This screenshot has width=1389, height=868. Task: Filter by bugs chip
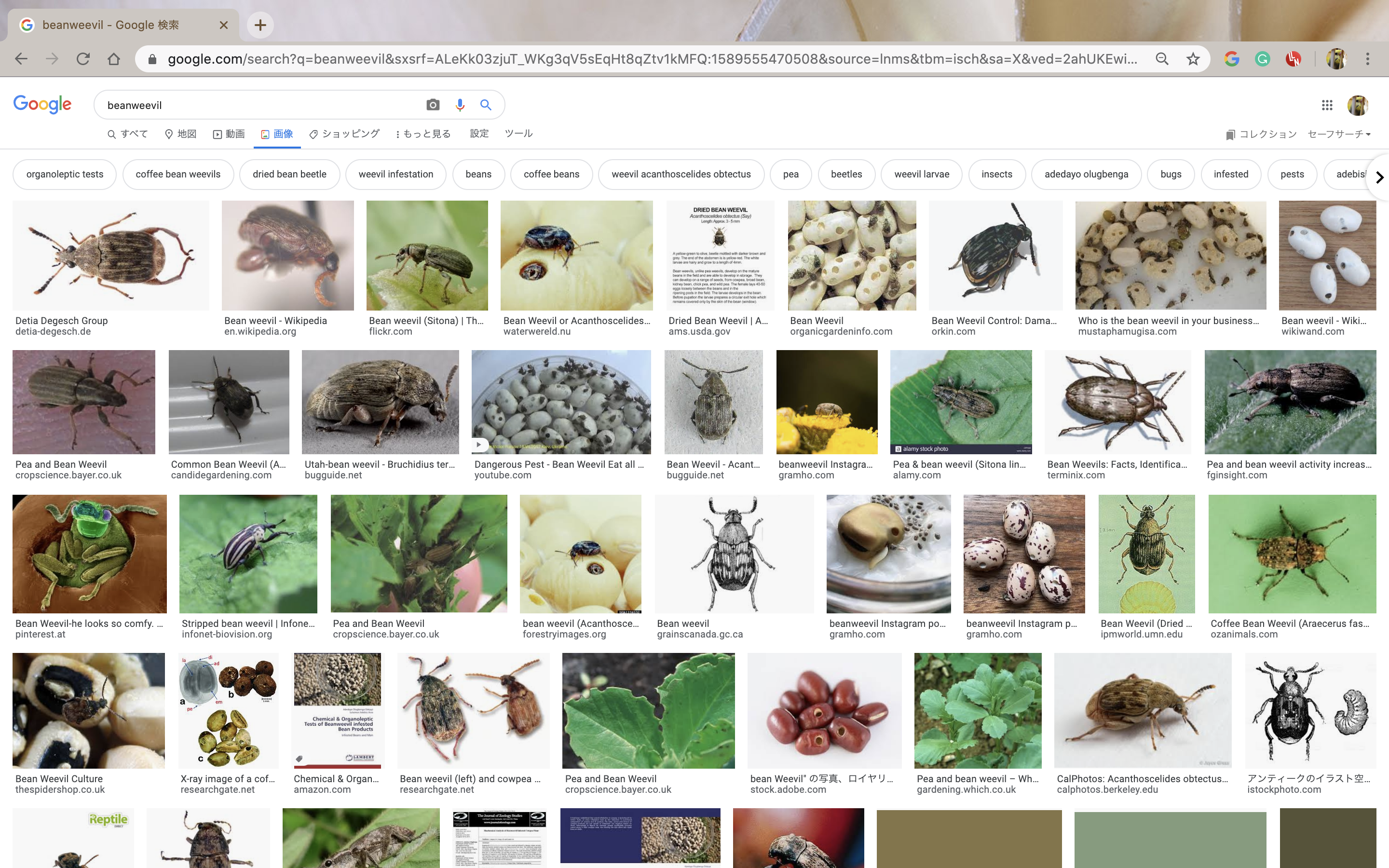(1171, 174)
